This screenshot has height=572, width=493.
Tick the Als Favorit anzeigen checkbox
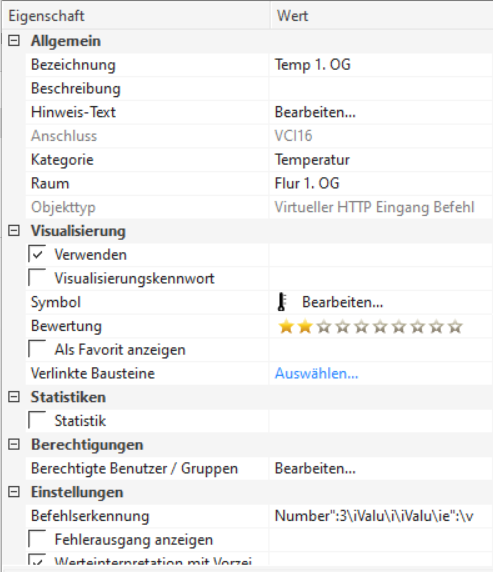click(x=37, y=349)
